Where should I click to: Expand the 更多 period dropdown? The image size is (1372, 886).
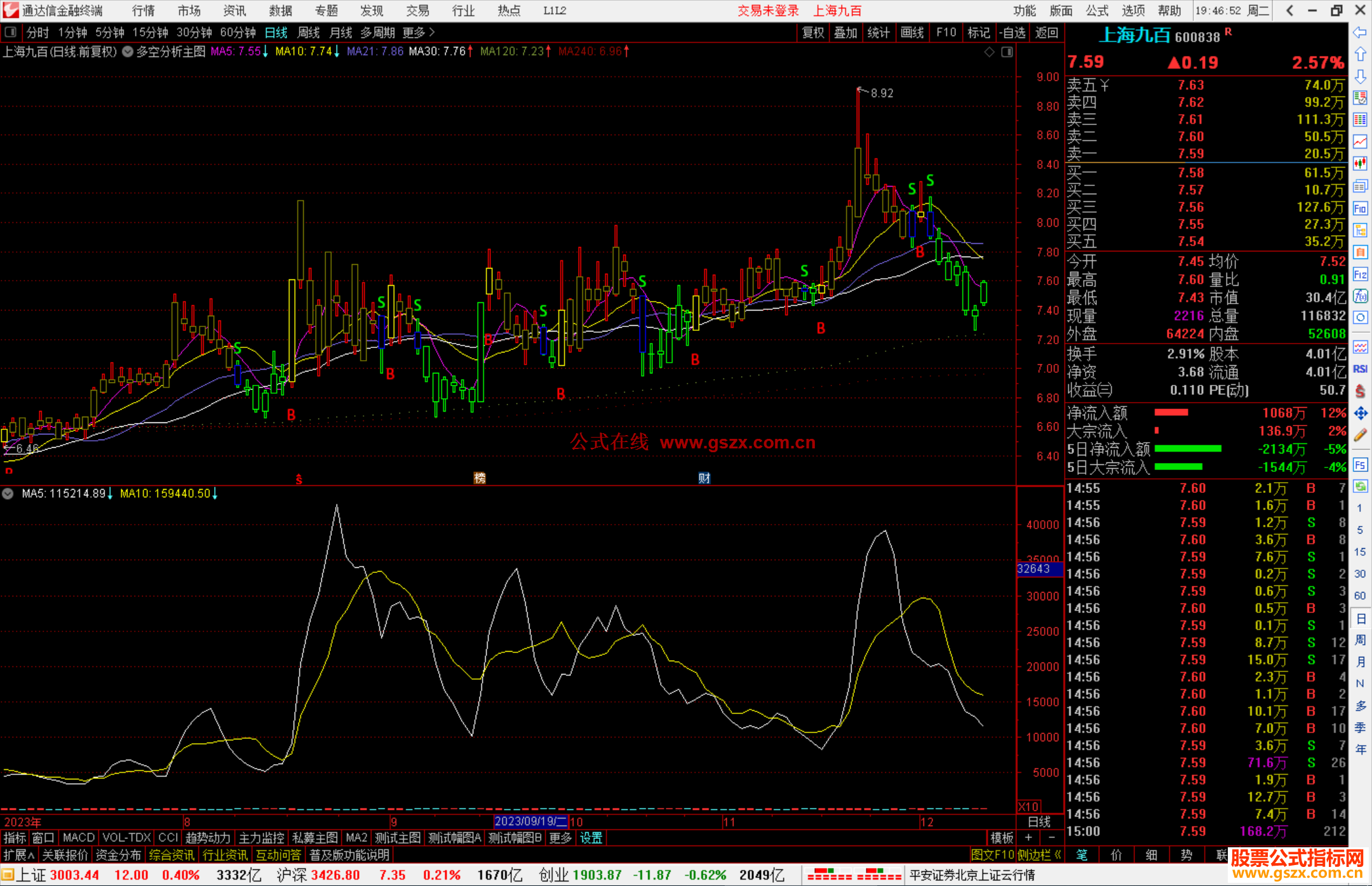point(419,32)
